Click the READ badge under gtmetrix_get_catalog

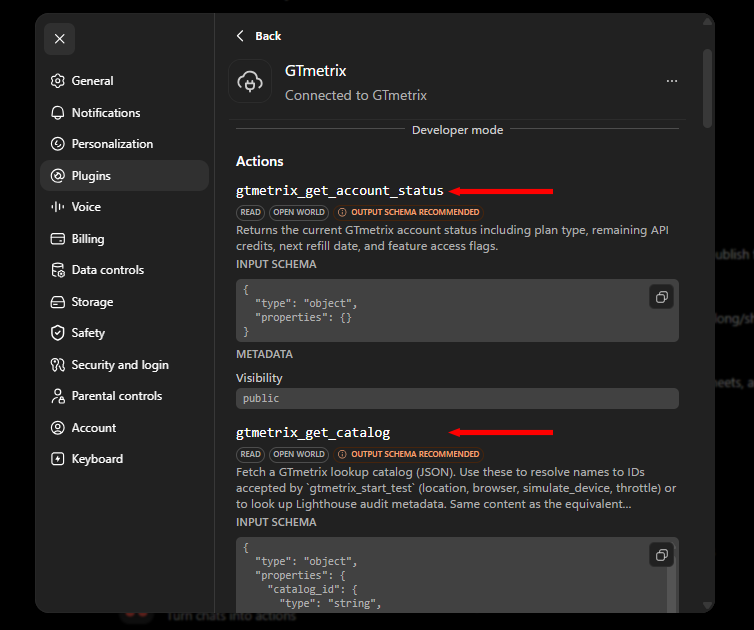tap(250, 454)
